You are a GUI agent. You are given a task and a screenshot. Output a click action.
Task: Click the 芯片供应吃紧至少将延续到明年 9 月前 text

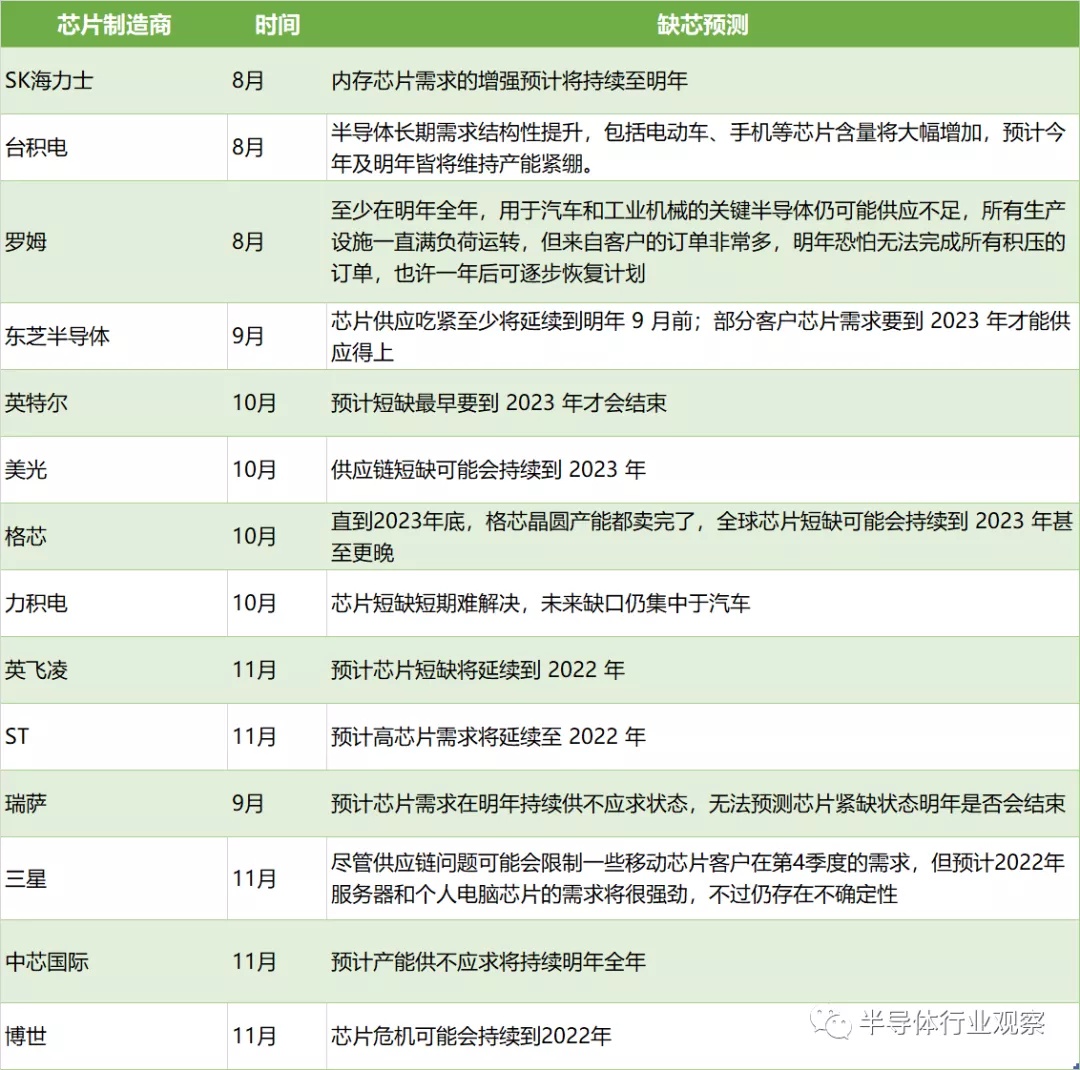click(x=511, y=320)
